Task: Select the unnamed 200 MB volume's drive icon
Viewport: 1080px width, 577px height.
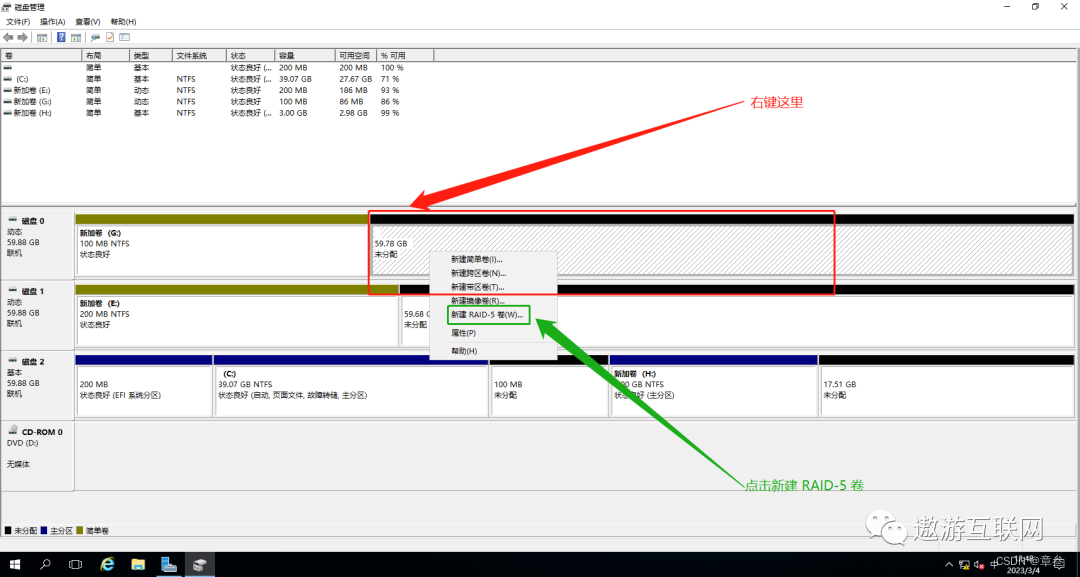Action: click(8, 68)
